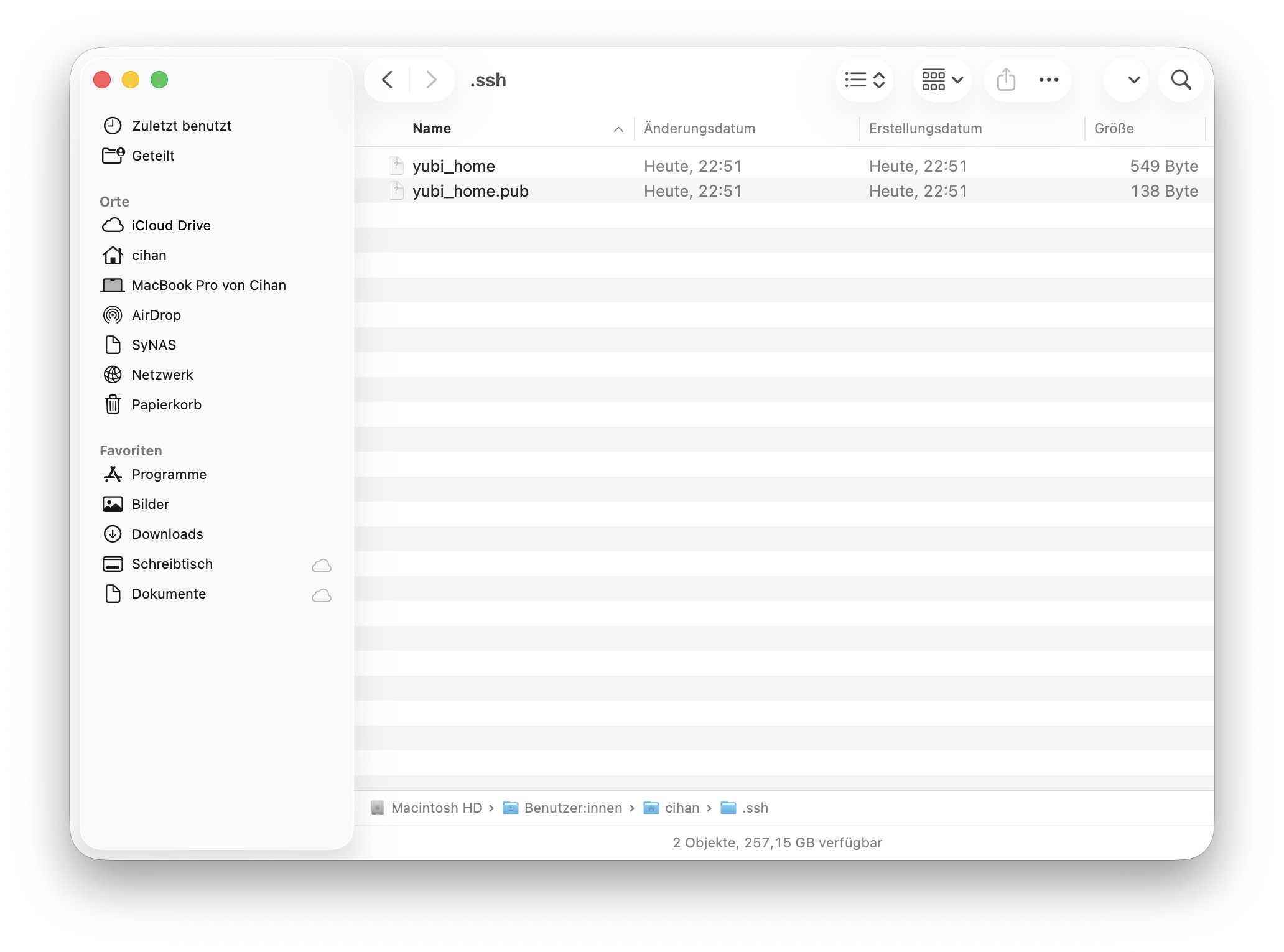Open AirDrop in sidebar
1284x952 pixels.
click(156, 315)
